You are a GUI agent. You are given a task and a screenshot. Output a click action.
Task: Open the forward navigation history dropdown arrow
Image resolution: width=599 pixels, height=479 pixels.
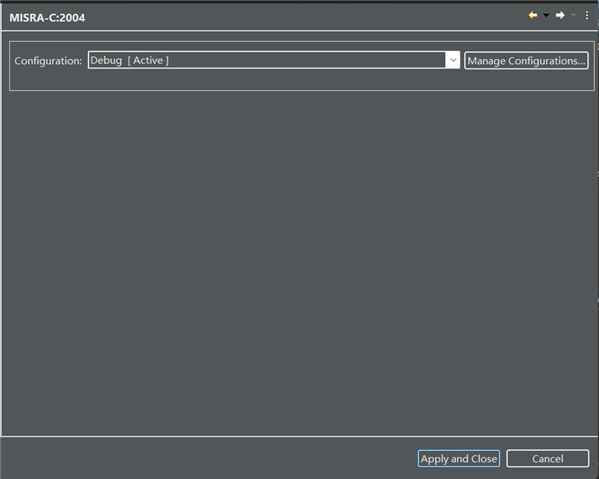click(x=573, y=15)
